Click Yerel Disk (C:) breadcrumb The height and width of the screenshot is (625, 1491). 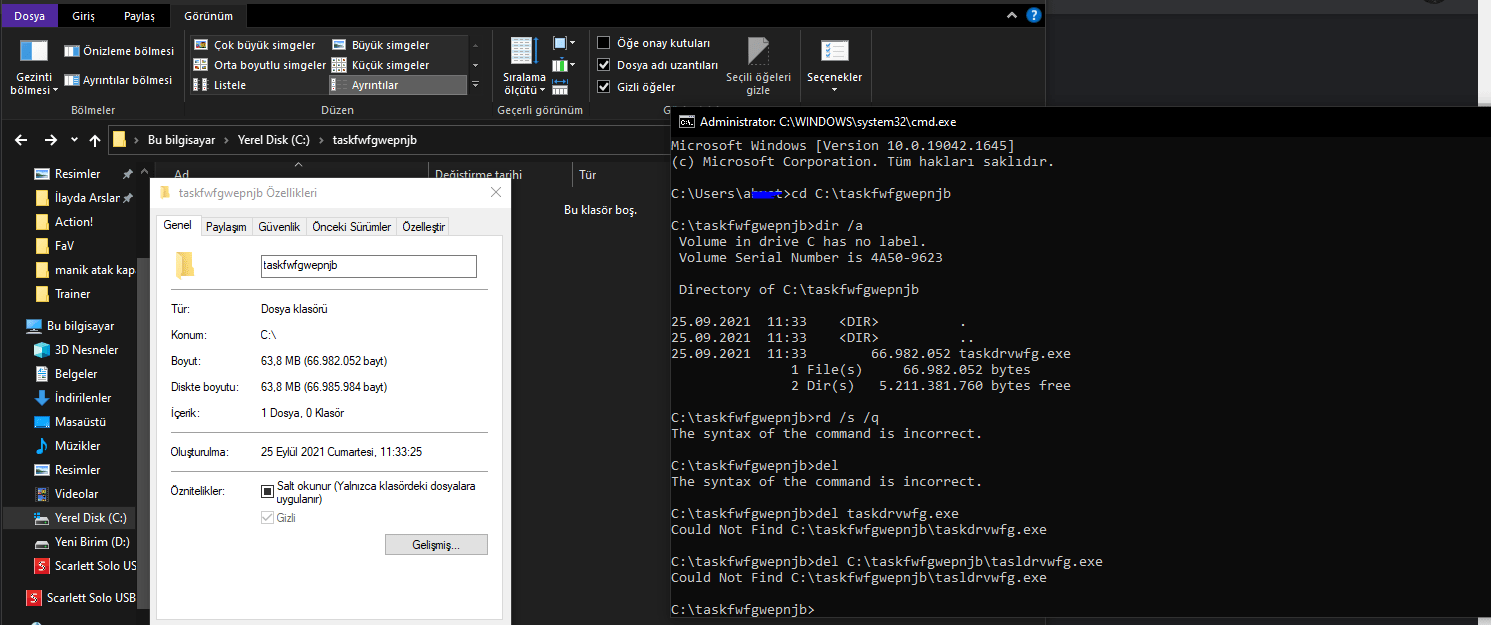tap(274, 140)
